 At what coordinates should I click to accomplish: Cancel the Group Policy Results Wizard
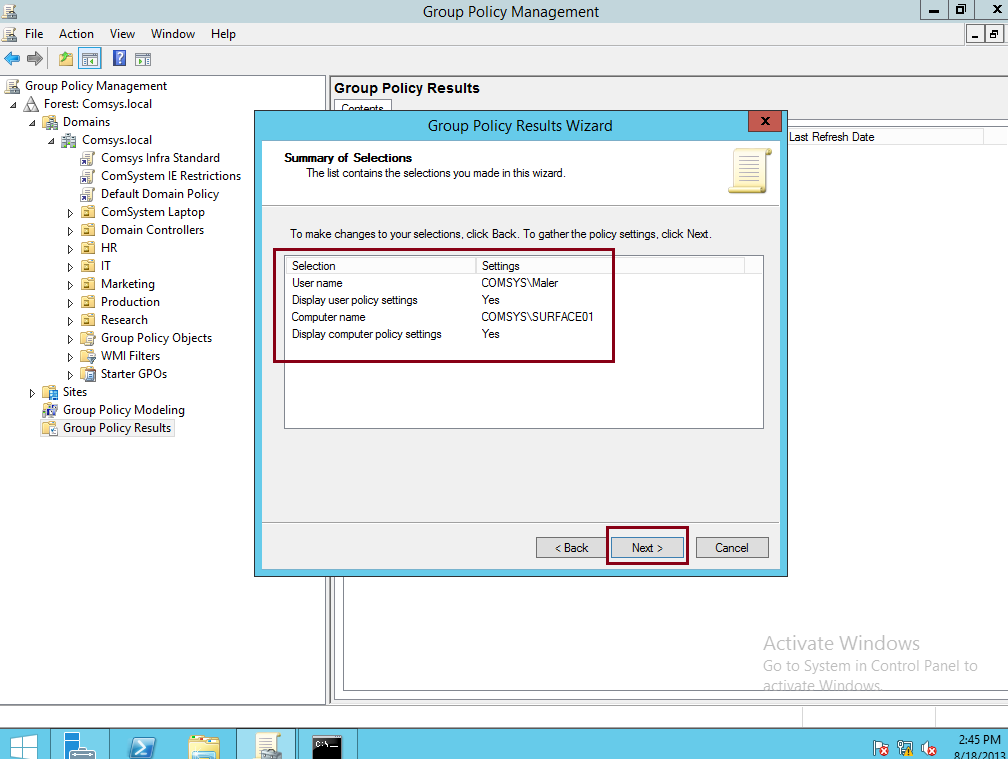point(732,548)
